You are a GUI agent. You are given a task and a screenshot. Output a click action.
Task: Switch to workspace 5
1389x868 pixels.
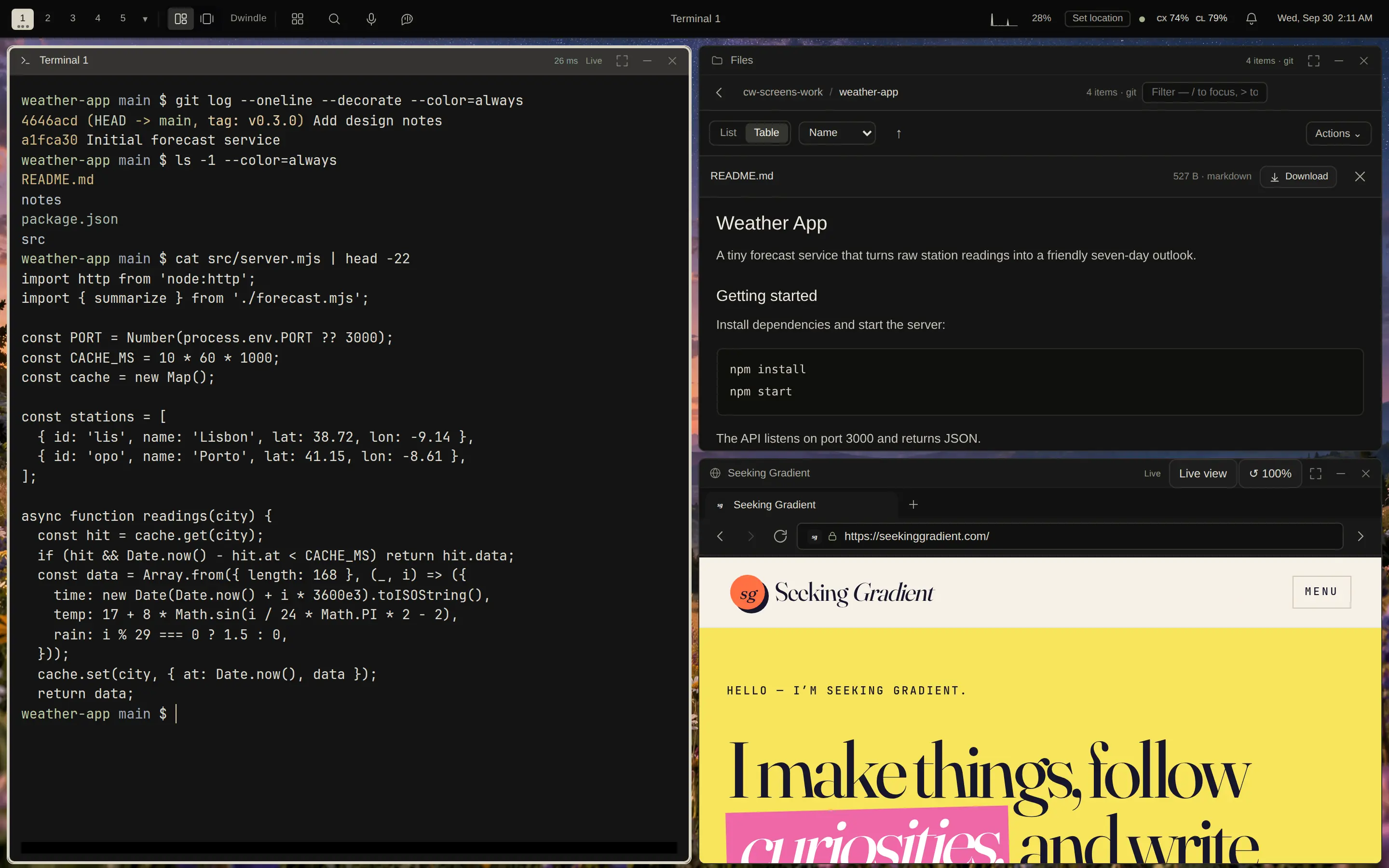123,18
